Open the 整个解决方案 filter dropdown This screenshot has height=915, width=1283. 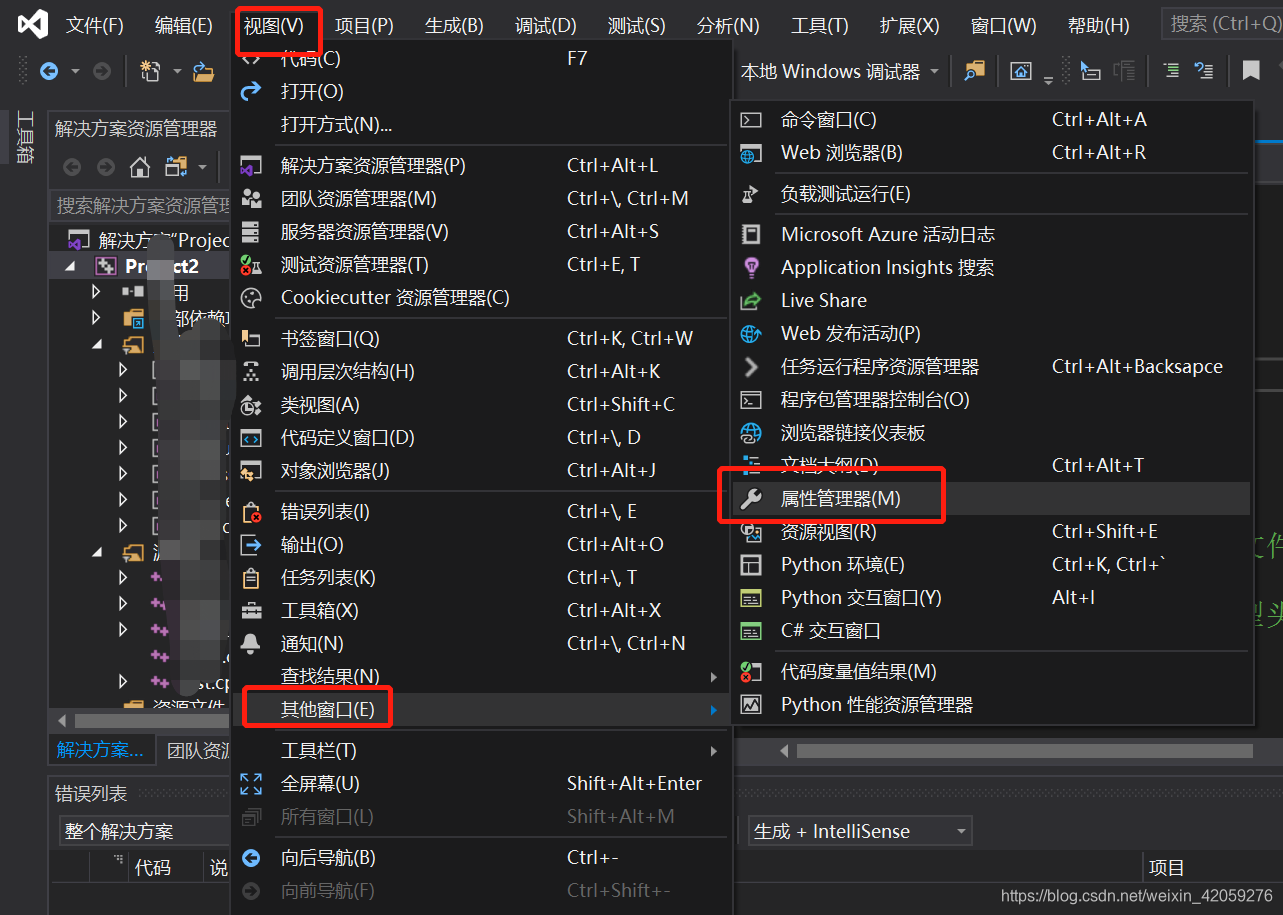144,831
